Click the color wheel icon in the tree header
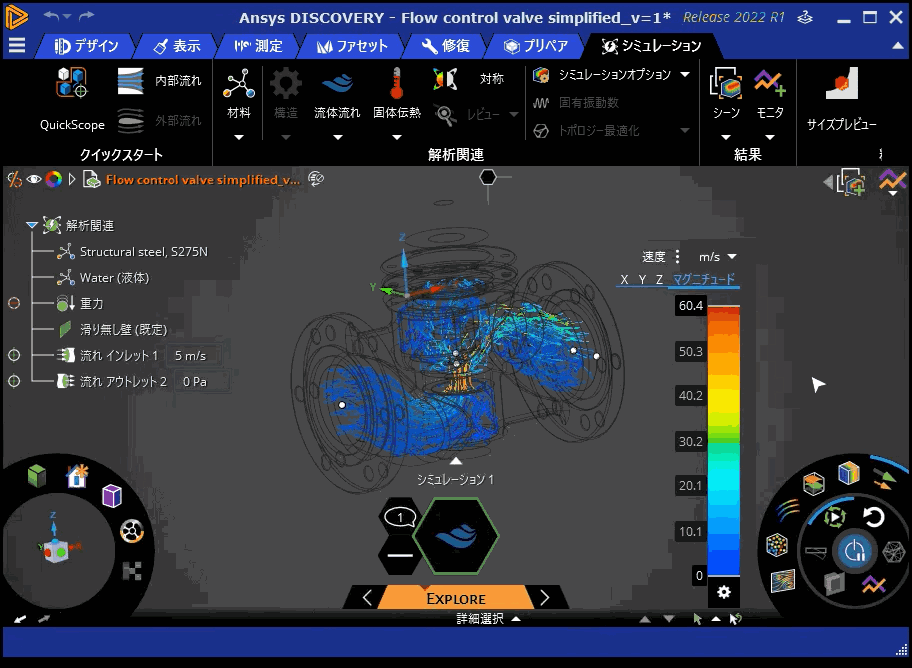 click(54, 179)
